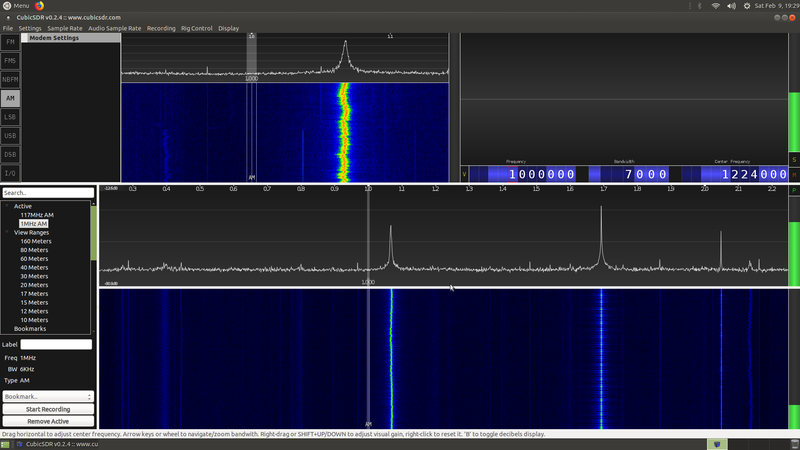Open the system Menu button
The width and height of the screenshot is (800, 450).
pyautogui.click(x=16, y=6)
